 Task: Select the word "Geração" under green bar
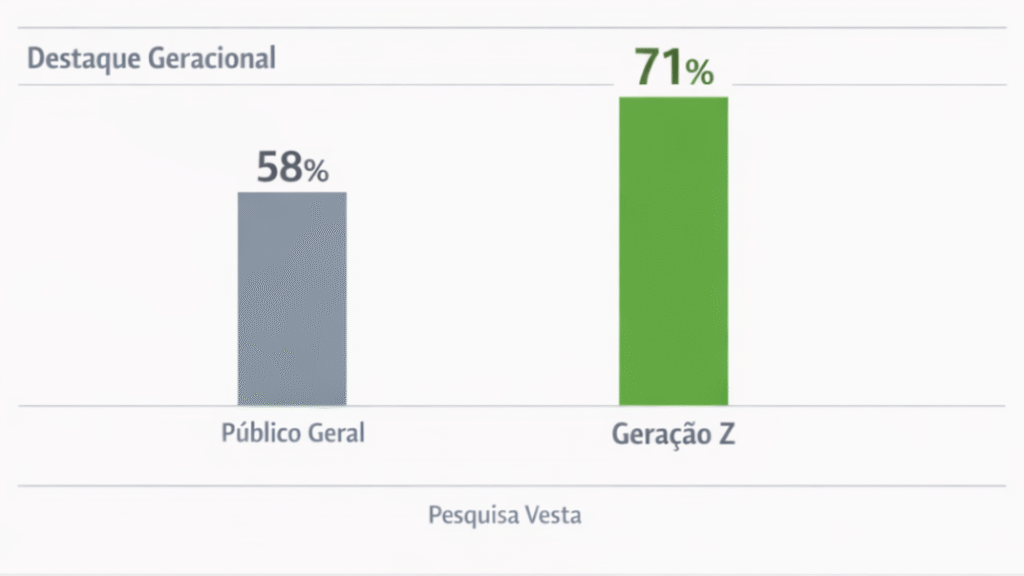point(655,435)
